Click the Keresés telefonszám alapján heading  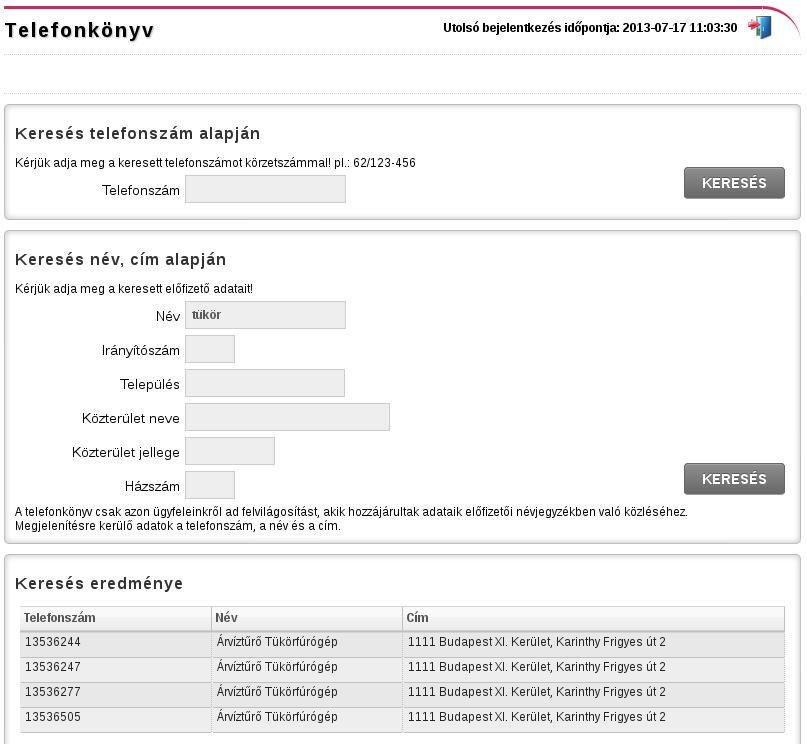(x=137, y=134)
